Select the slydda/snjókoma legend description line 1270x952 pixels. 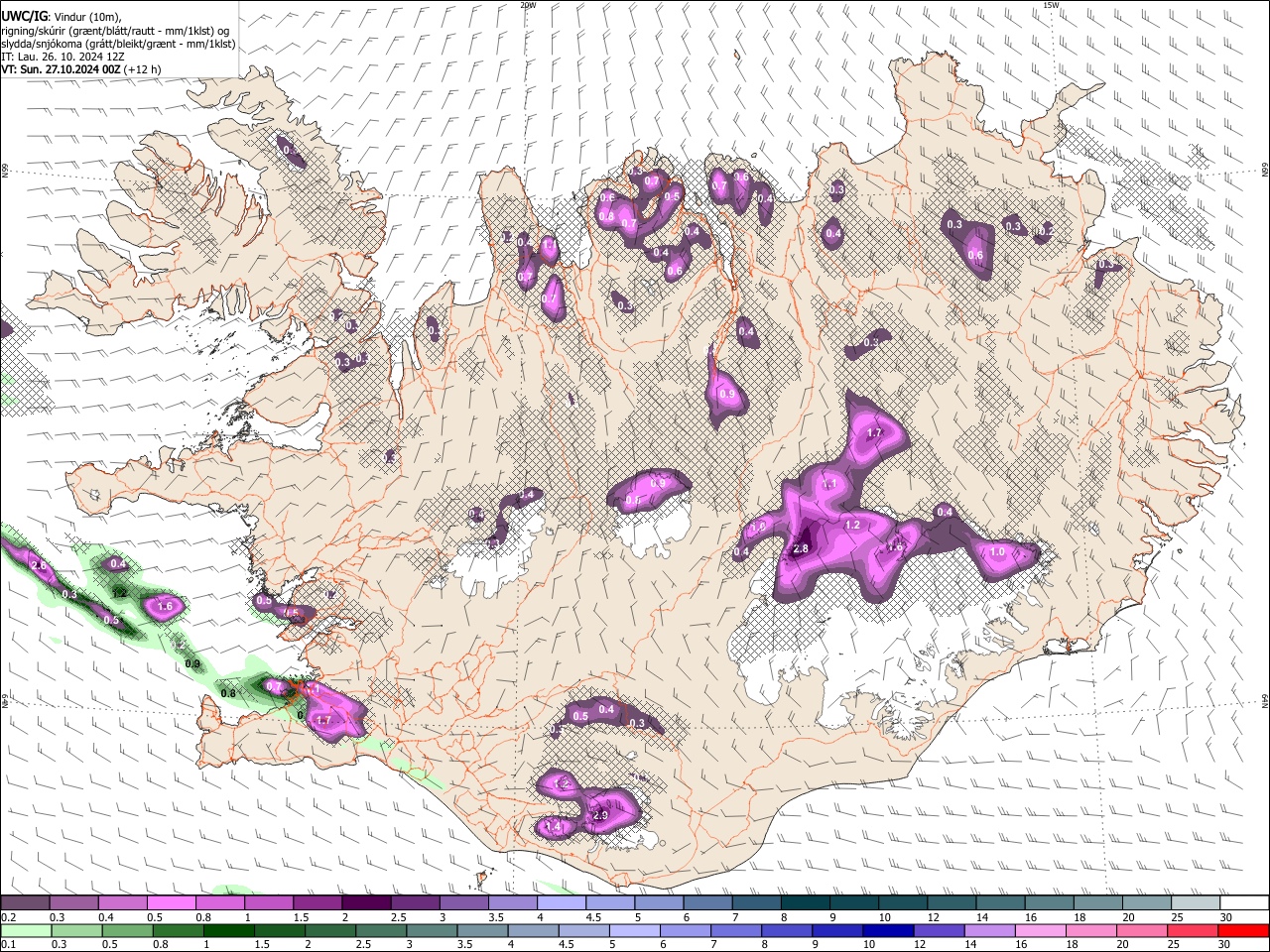118,44
